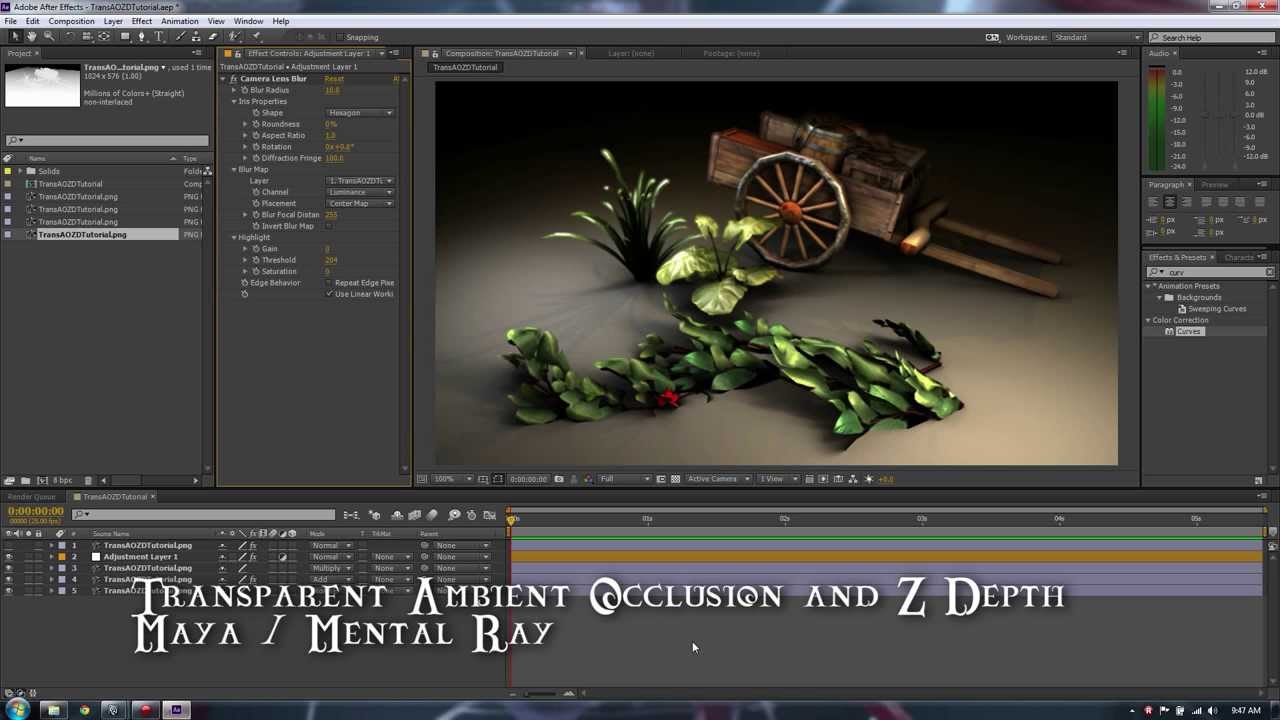Open the Effect menu
The width and height of the screenshot is (1280, 720).
[142, 21]
